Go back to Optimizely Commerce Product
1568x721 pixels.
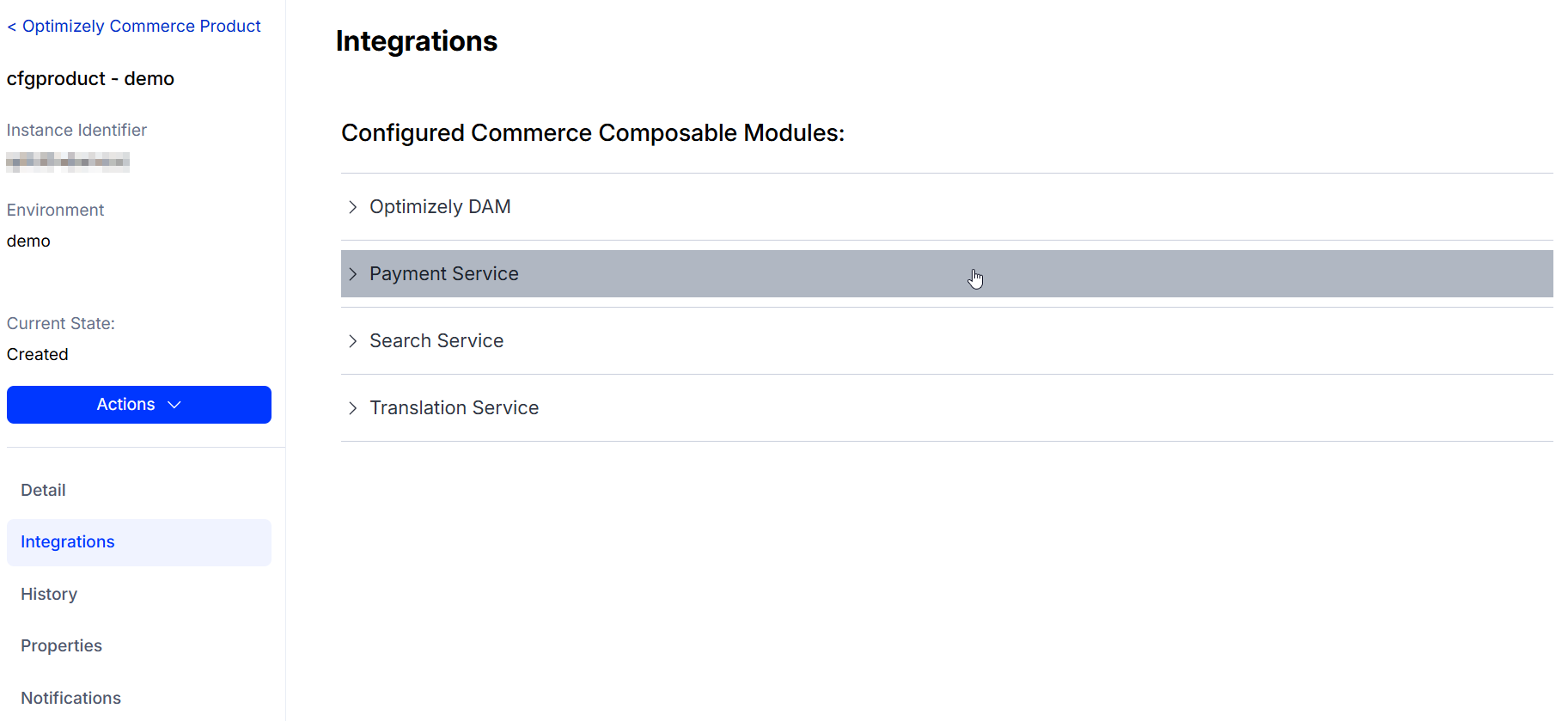133,26
